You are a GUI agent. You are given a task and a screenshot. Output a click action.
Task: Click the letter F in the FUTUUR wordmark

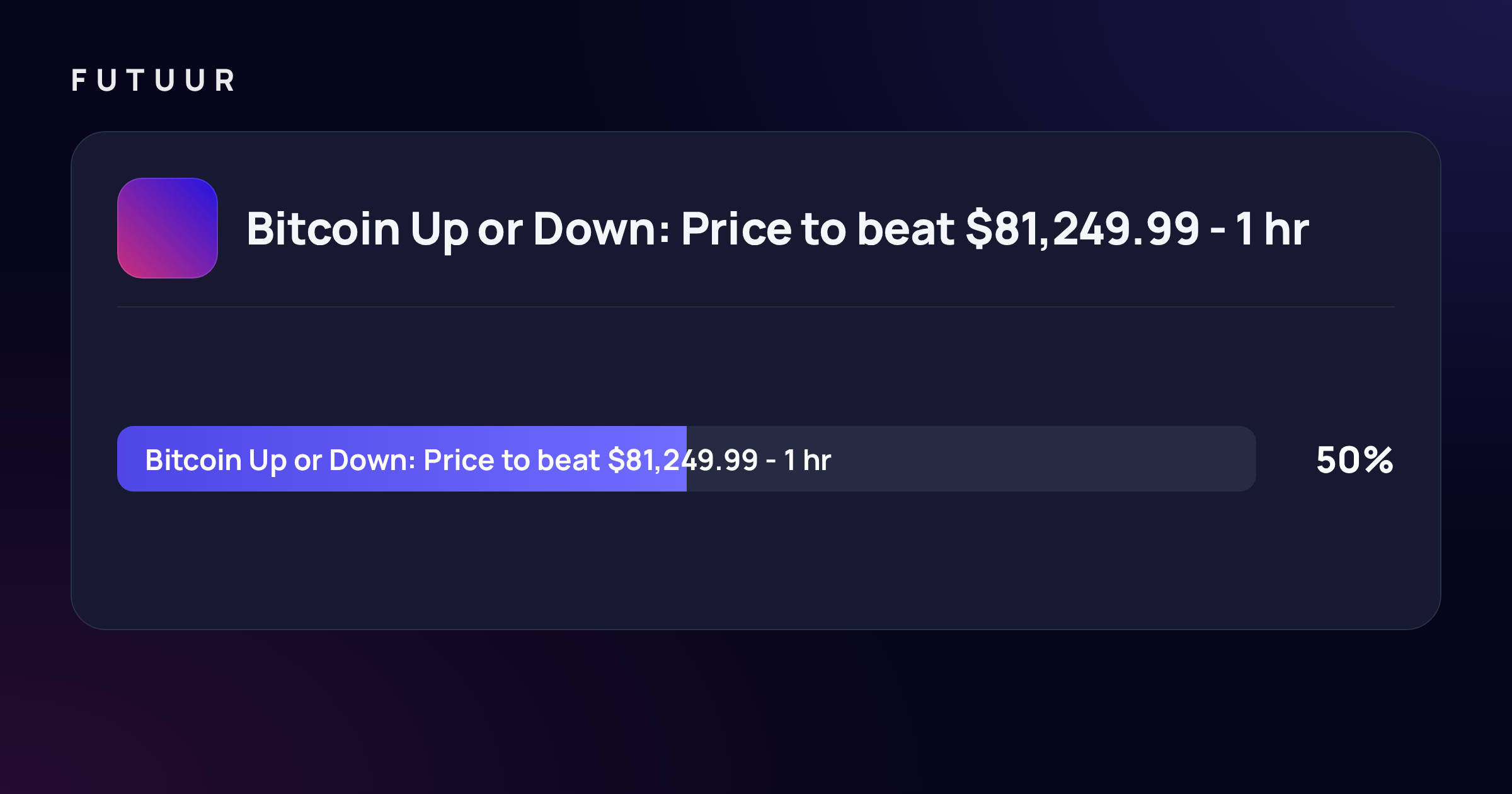pyautogui.click(x=78, y=81)
